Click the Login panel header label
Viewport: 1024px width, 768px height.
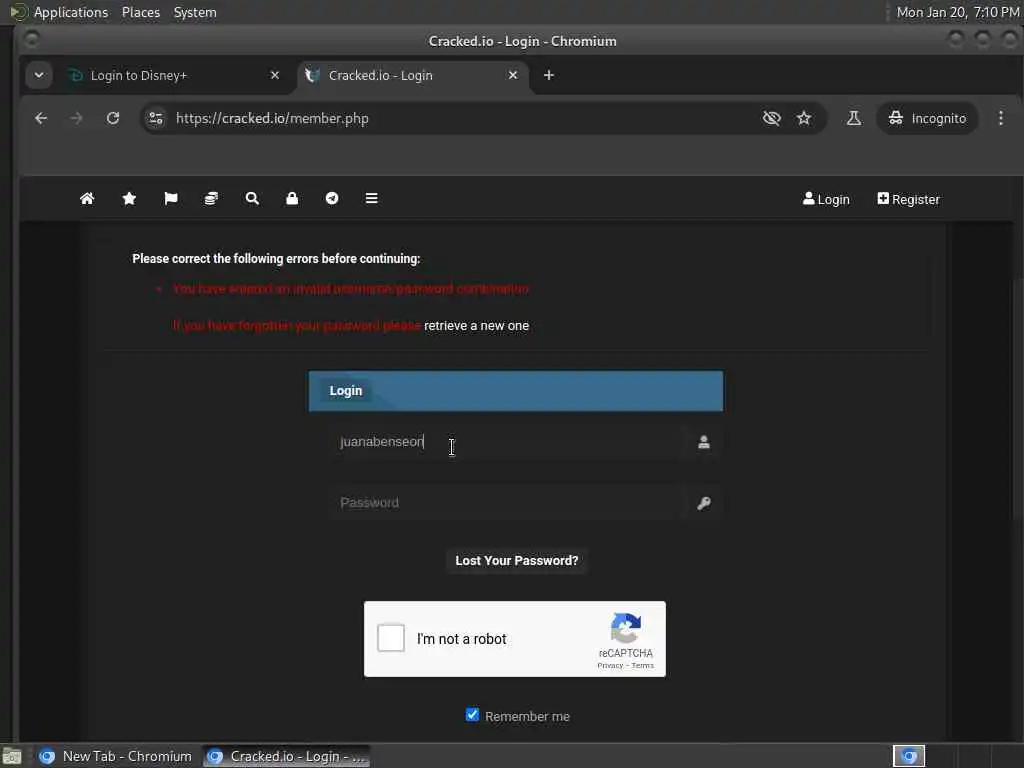click(345, 391)
